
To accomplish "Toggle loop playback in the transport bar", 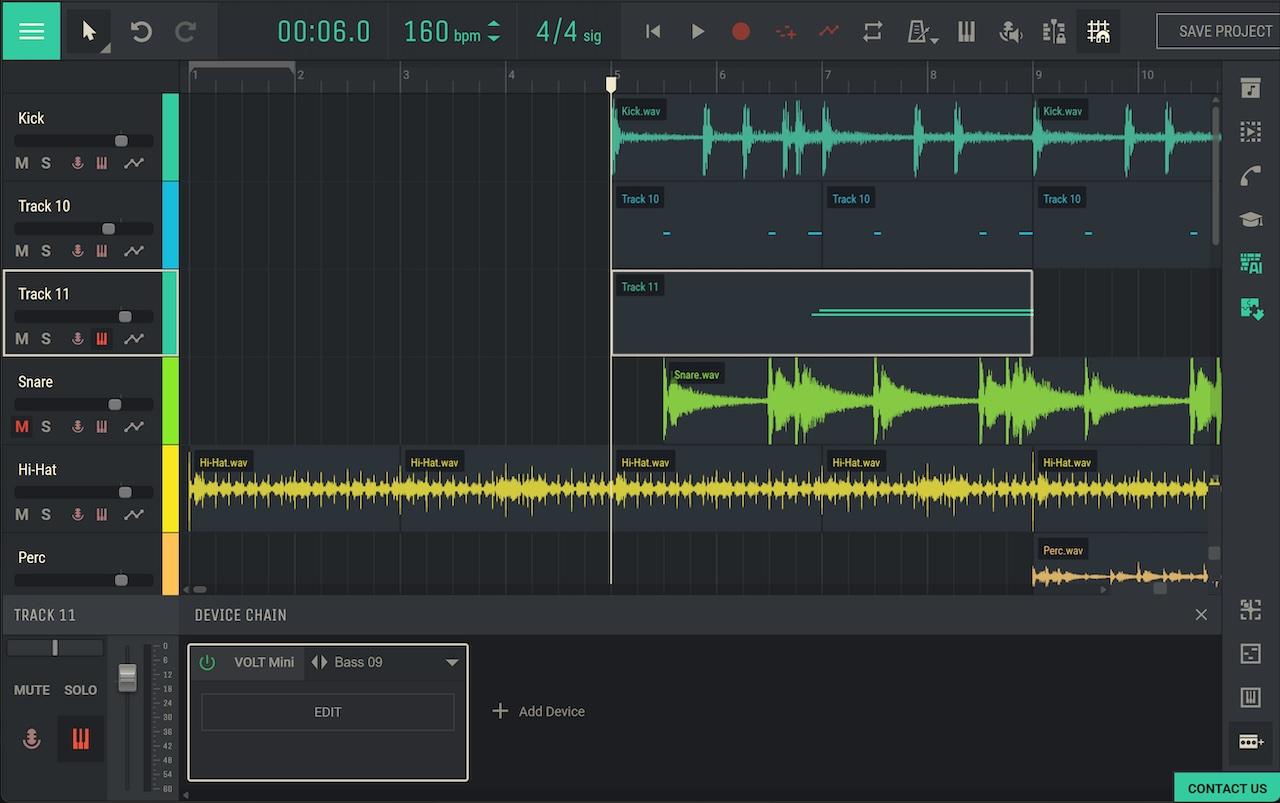I will (872, 31).
